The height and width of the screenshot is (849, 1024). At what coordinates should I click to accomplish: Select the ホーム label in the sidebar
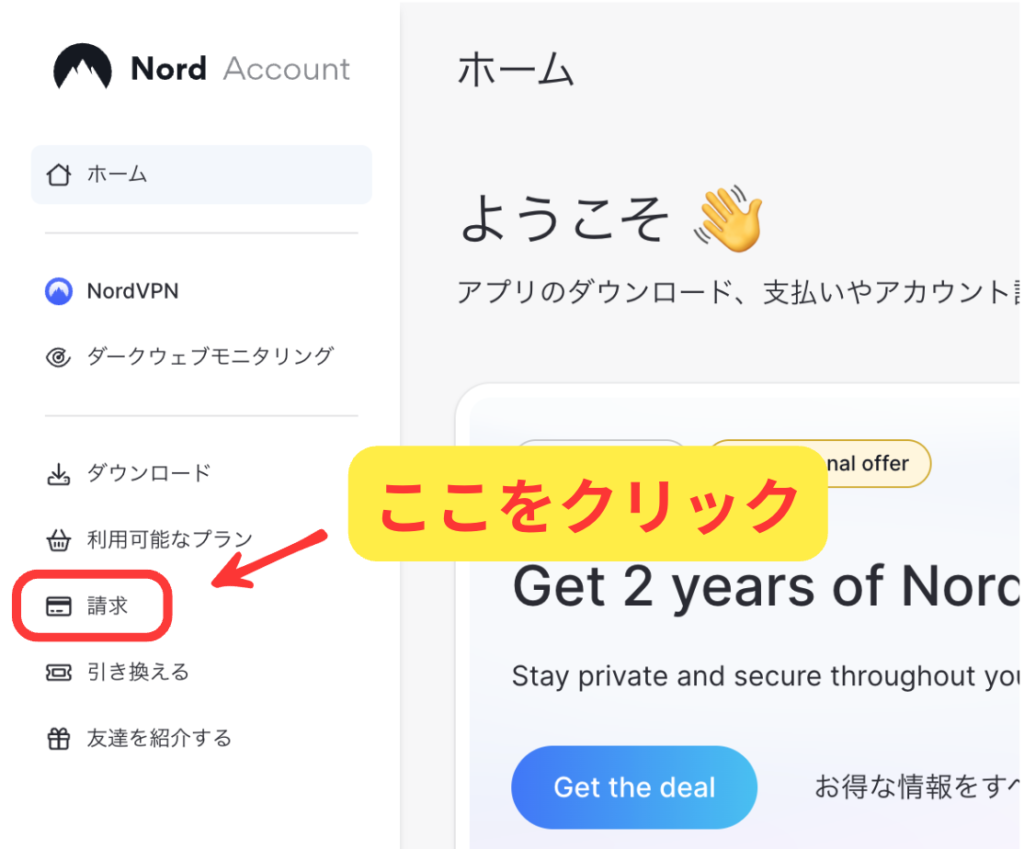(x=117, y=175)
